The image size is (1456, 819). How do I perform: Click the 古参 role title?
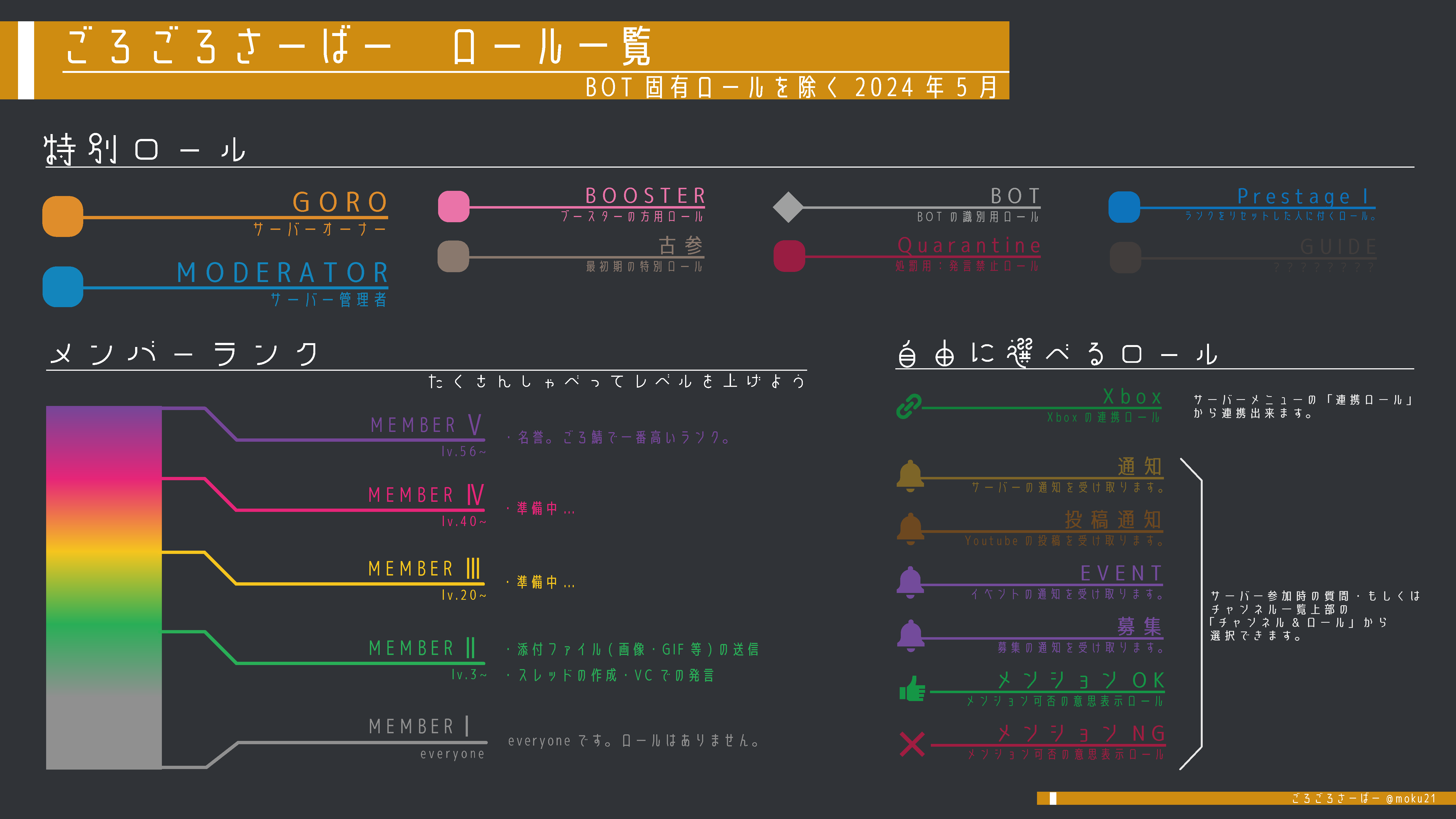pos(681,245)
